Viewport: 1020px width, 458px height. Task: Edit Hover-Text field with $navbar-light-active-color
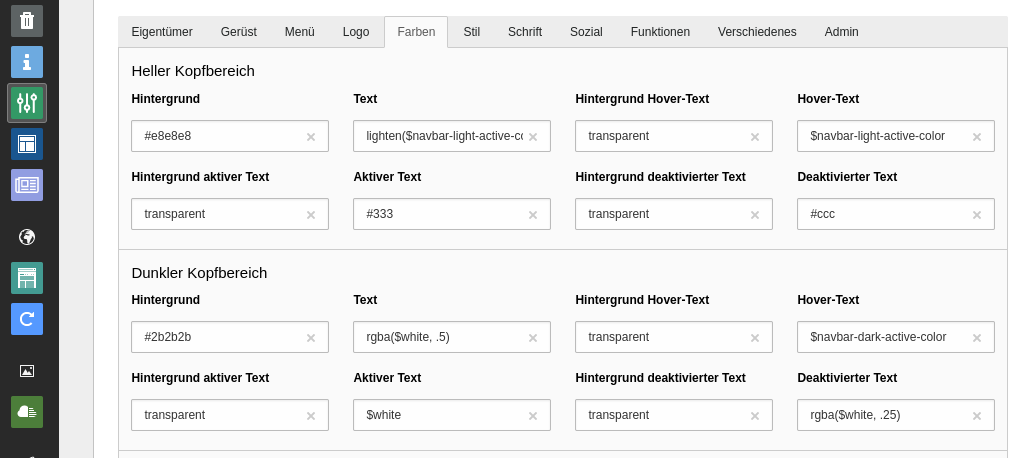(896, 136)
